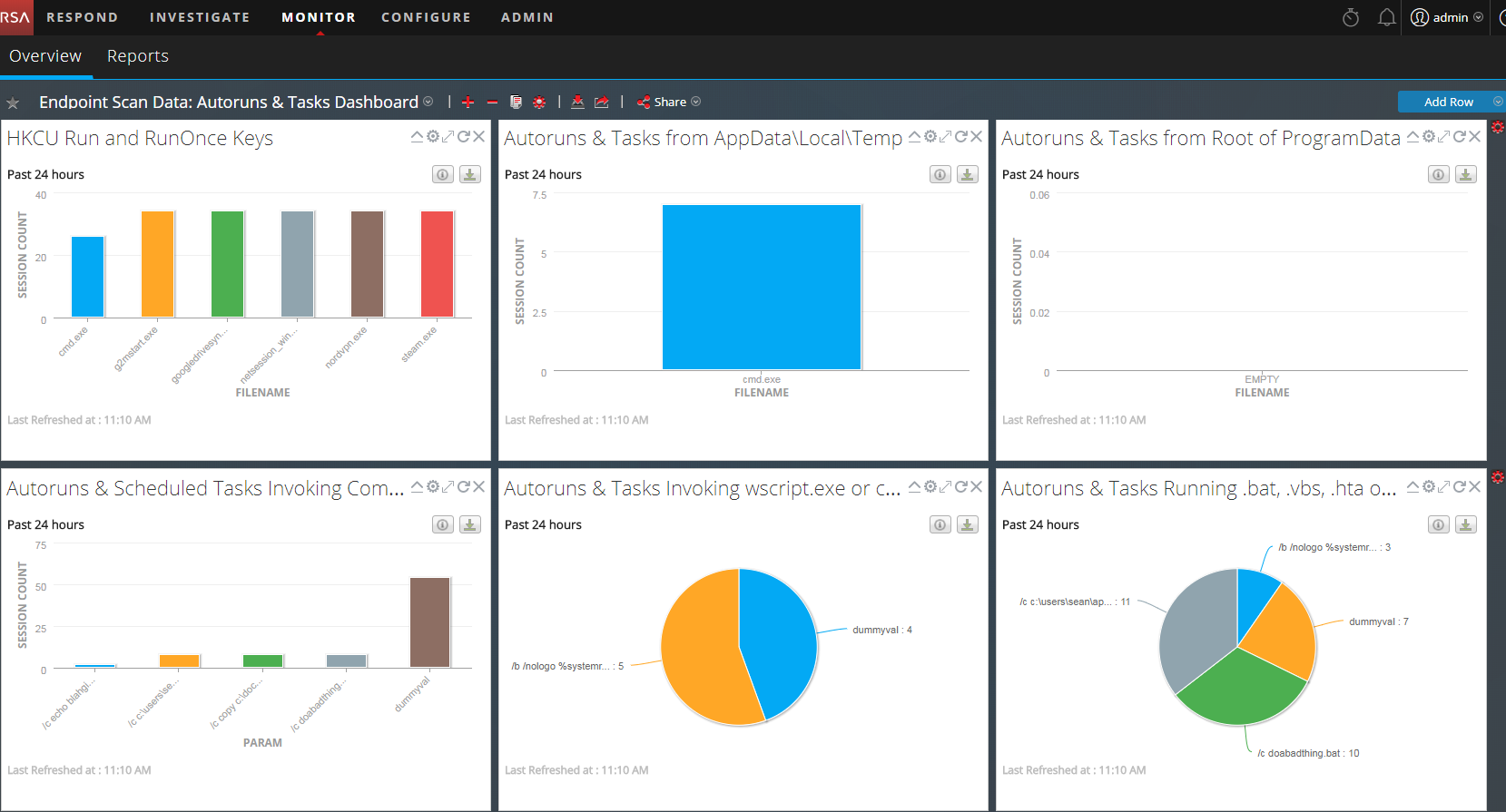Screen dimensions: 1506x812
Task: Open the Investigate menu
Action: pyautogui.click(x=199, y=17)
